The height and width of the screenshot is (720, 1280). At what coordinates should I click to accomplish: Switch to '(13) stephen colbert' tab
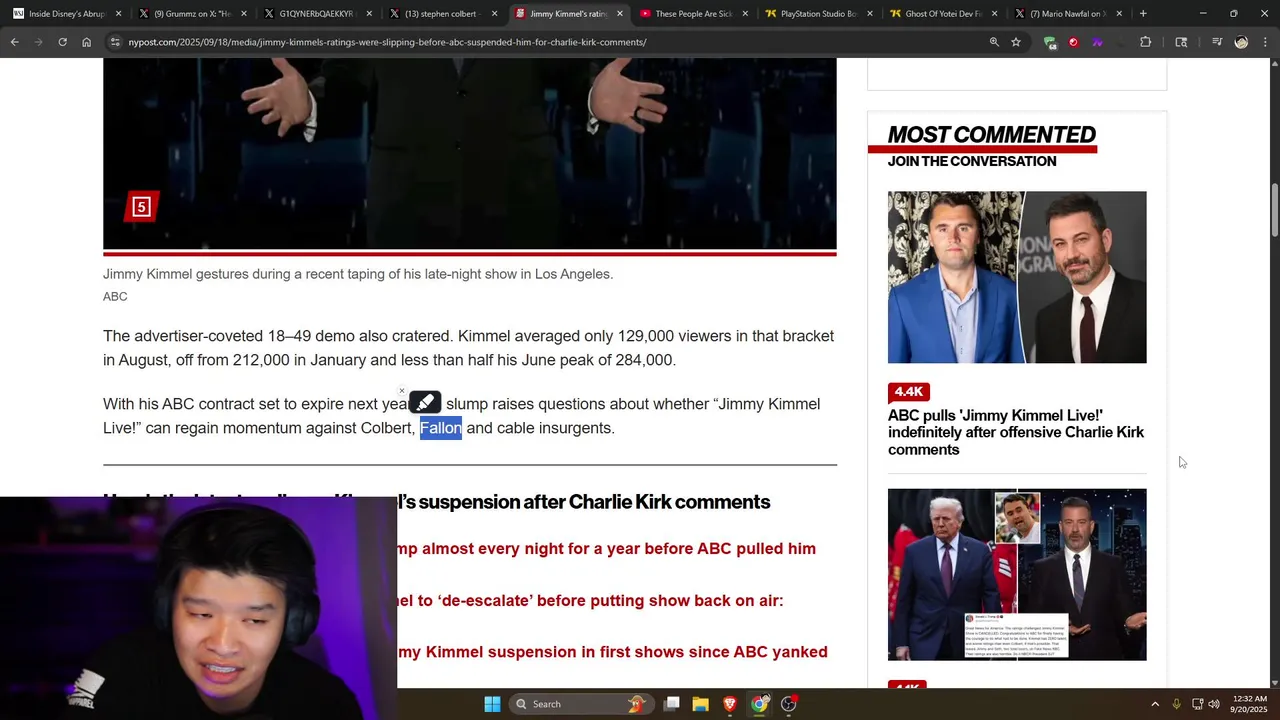pyautogui.click(x=441, y=14)
